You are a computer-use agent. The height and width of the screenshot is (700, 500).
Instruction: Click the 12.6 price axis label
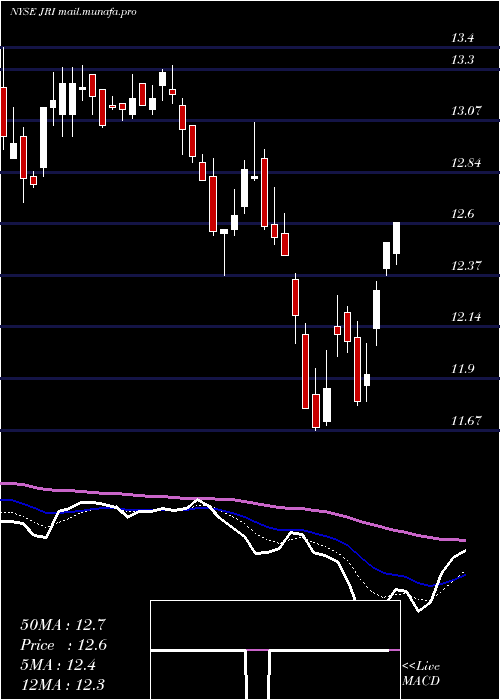[462, 214]
